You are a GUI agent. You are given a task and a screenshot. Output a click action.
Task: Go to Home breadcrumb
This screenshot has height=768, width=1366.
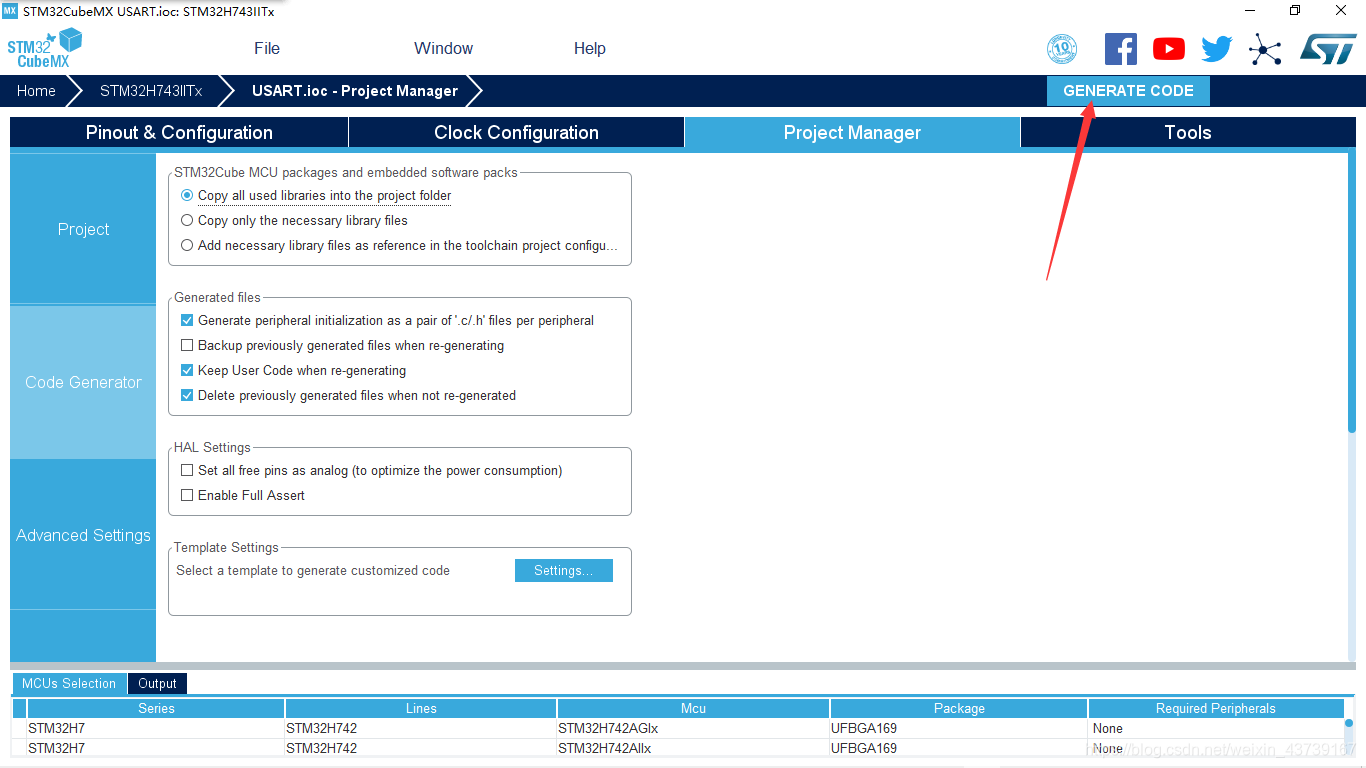36,90
